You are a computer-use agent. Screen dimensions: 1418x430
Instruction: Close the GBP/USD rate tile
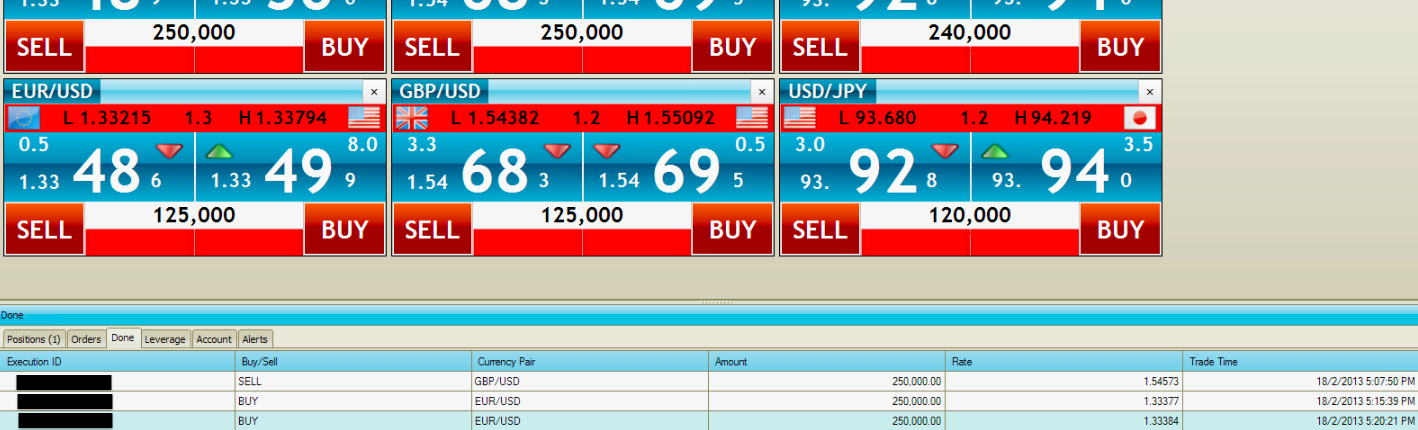pyautogui.click(x=762, y=92)
